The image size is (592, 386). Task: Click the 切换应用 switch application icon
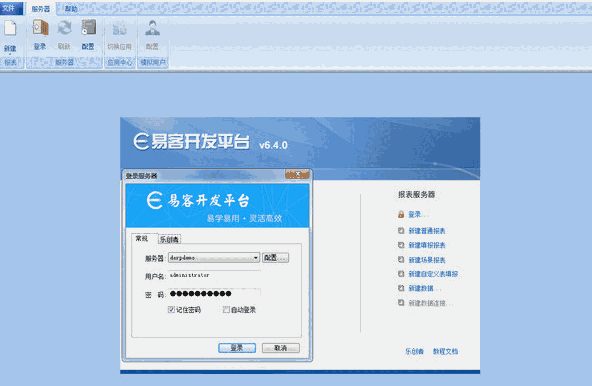[x=119, y=28]
